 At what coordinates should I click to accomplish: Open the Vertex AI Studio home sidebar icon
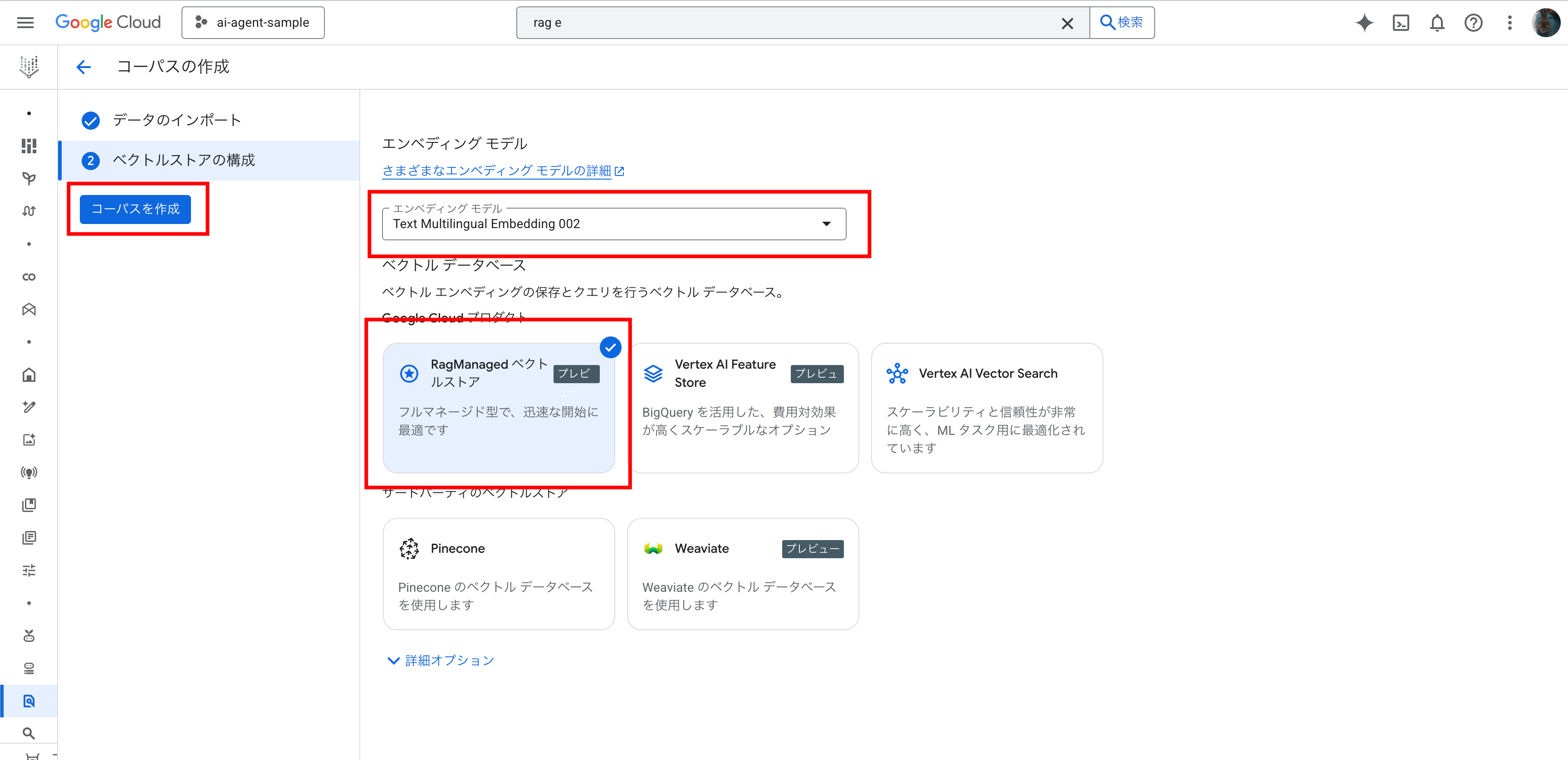click(29, 375)
